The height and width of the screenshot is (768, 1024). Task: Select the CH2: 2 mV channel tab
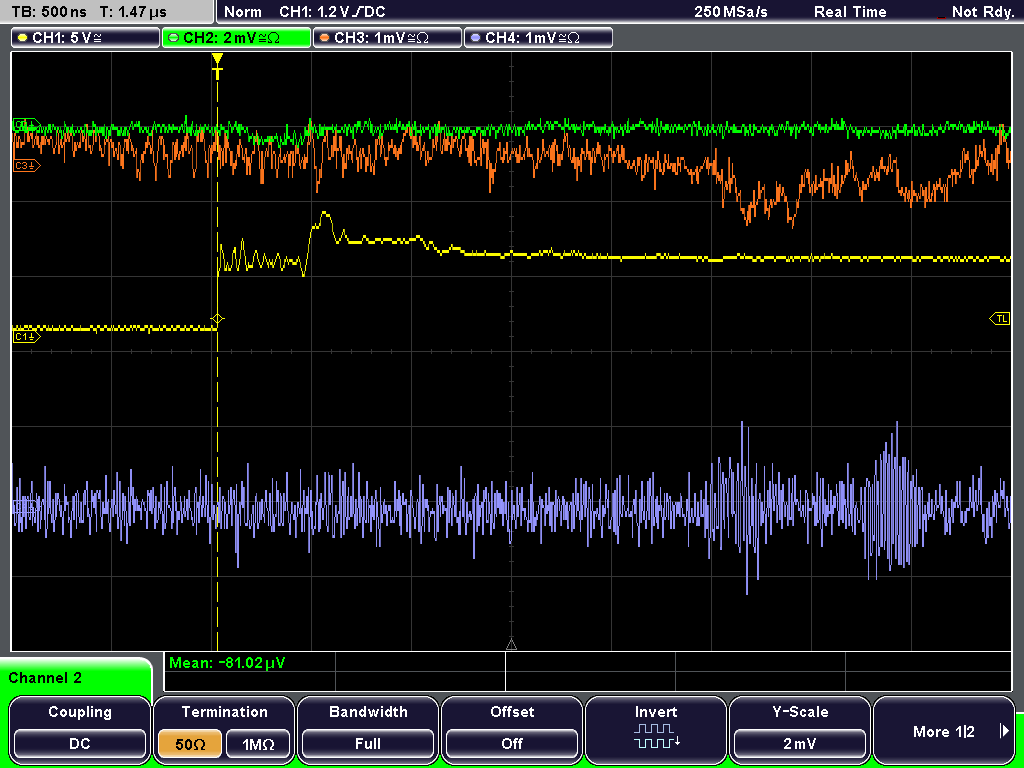tap(236, 38)
